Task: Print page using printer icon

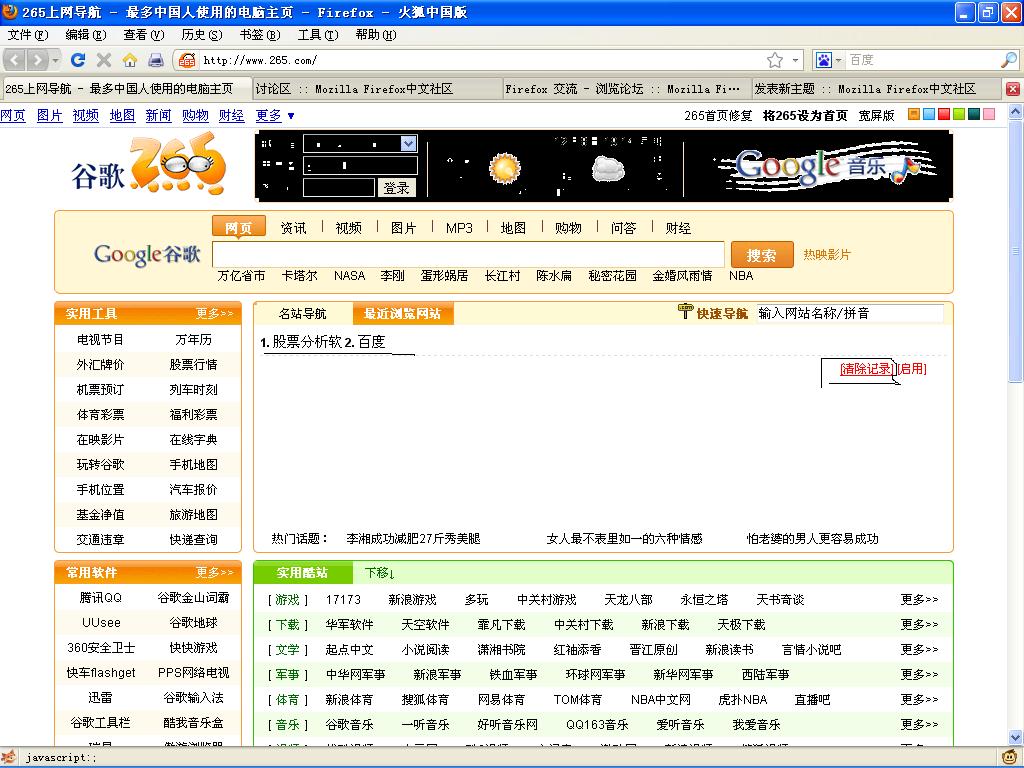Action: click(x=155, y=60)
